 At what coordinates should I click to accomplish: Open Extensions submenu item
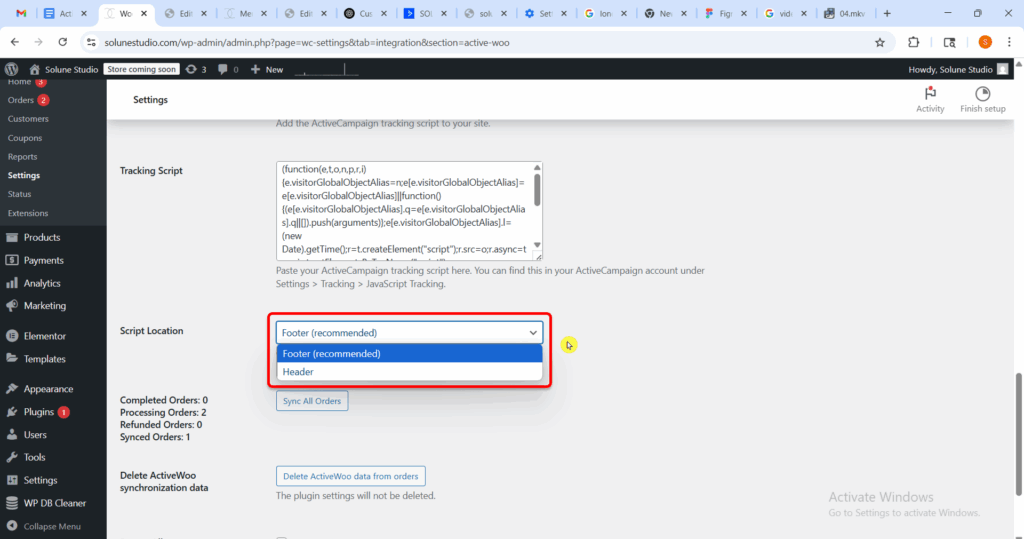click(x=27, y=213)
